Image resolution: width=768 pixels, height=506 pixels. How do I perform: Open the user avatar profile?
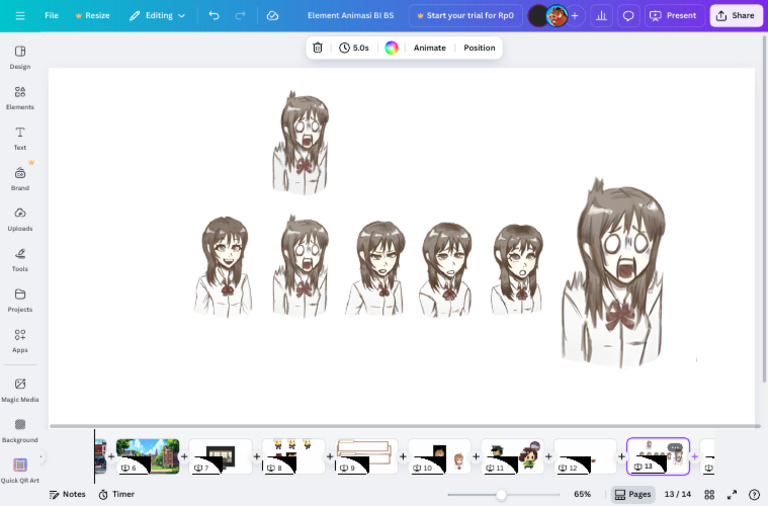[x=557, y=16]
